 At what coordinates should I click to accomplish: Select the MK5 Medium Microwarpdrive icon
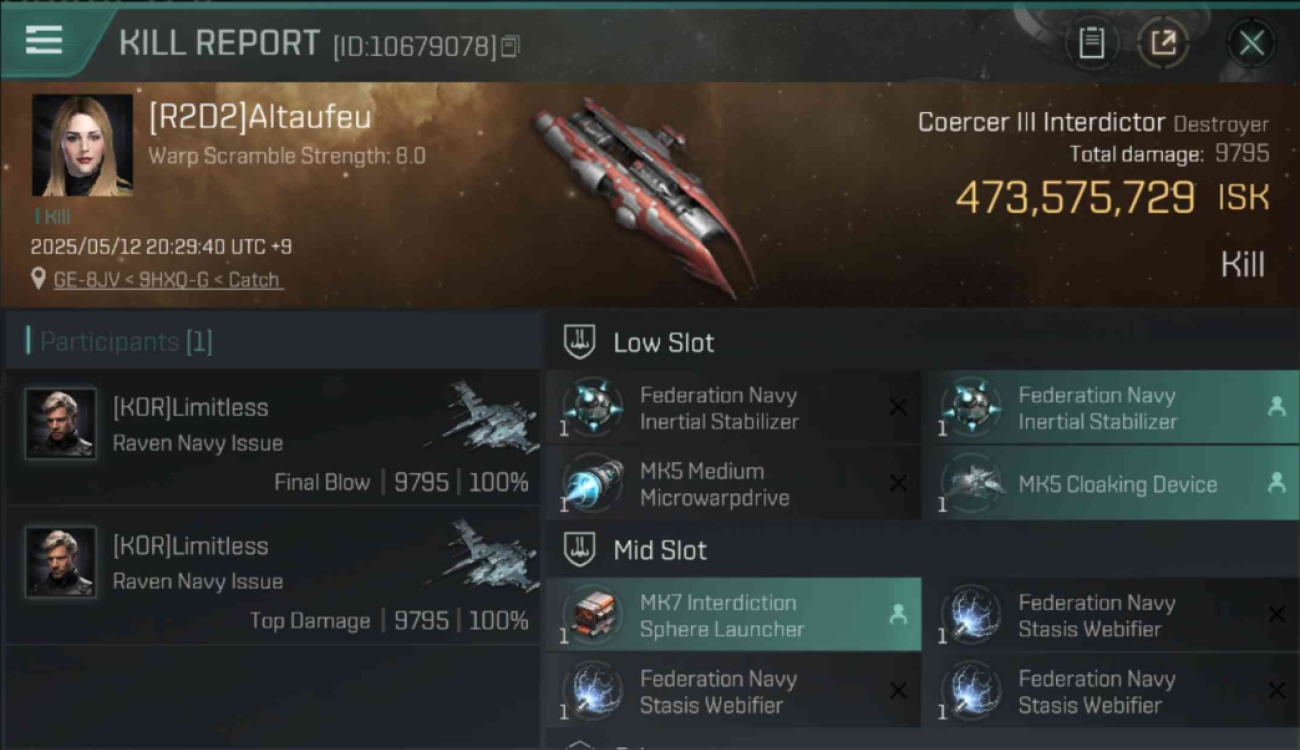click(x=592, y=484)
